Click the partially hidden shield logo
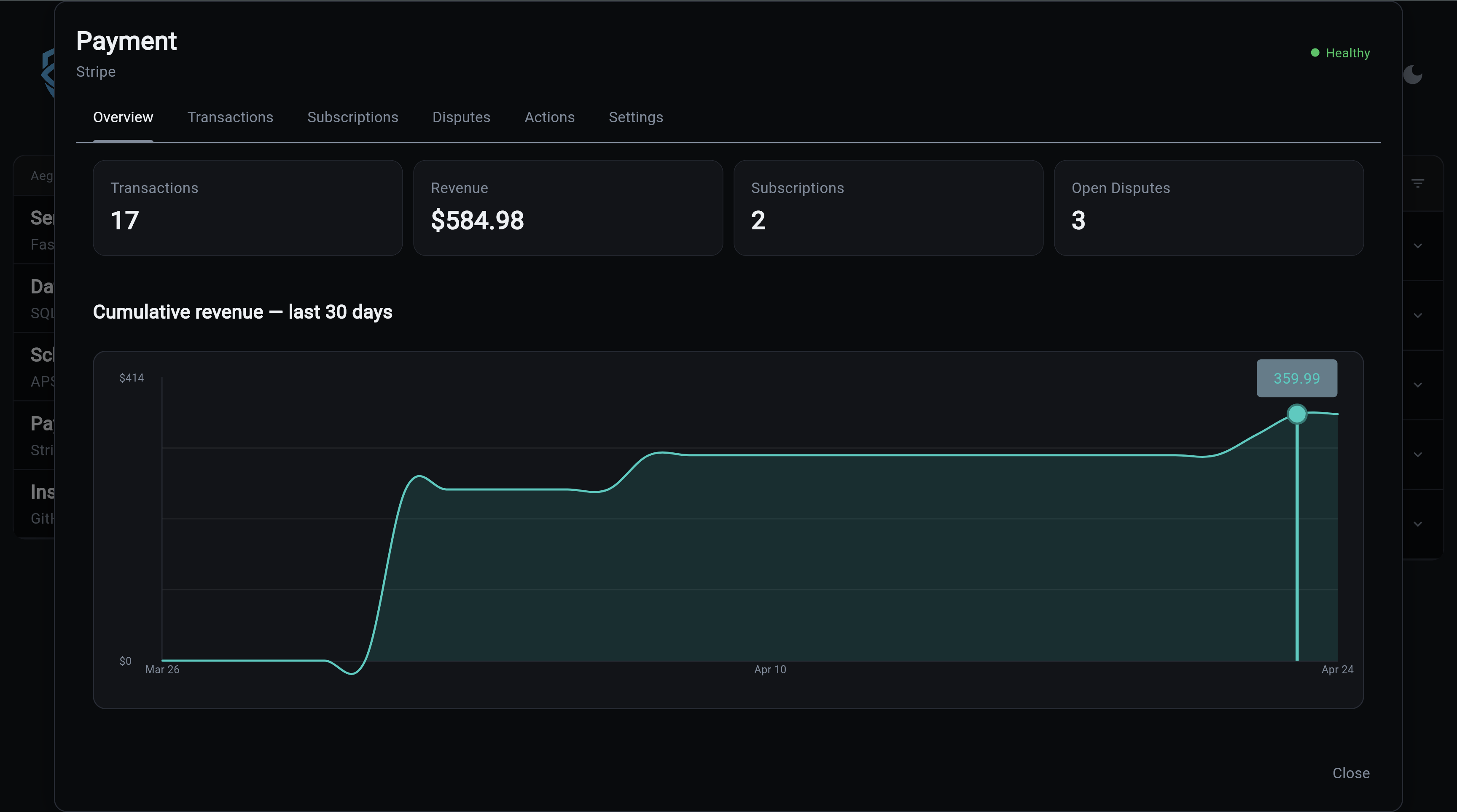This screenshot has width=1457, height=812. pos(48,73)
